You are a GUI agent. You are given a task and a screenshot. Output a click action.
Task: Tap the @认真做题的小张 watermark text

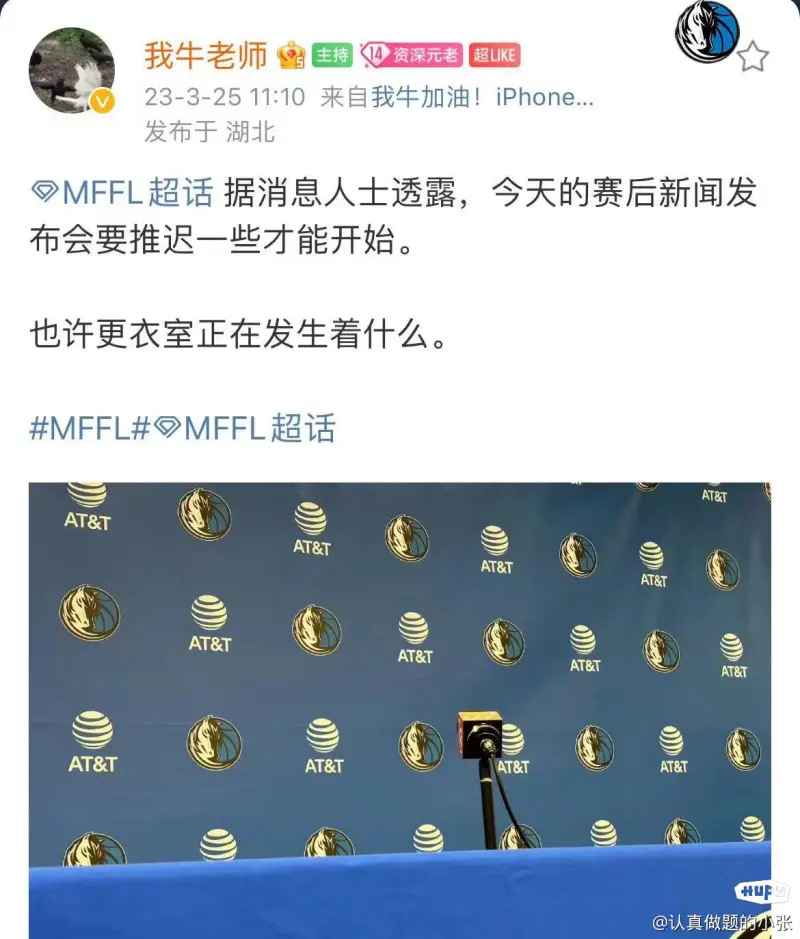(x=723, y=921)
